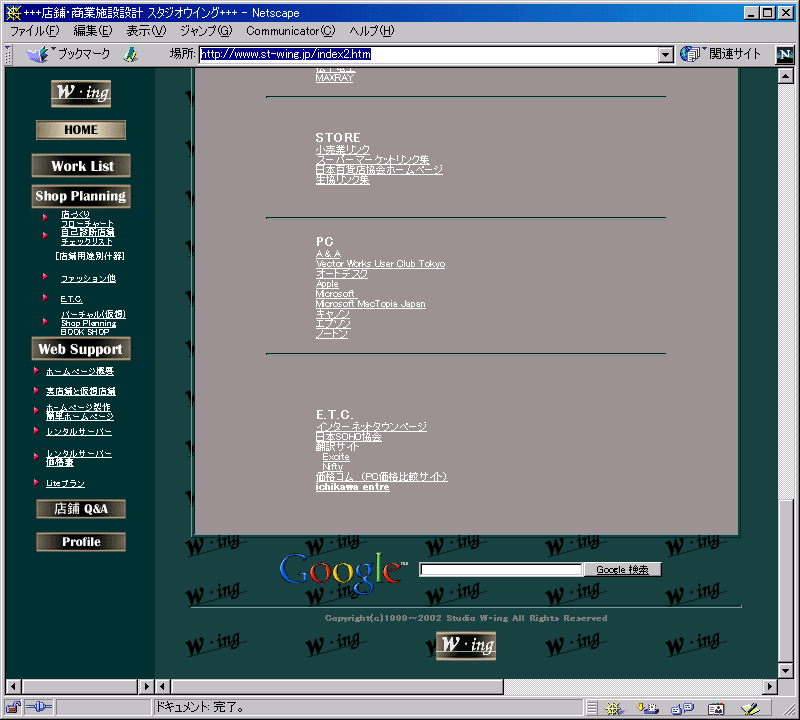Click the HOME sidebar button
This screenshot has width=800, height=720.
coord(81,130)
